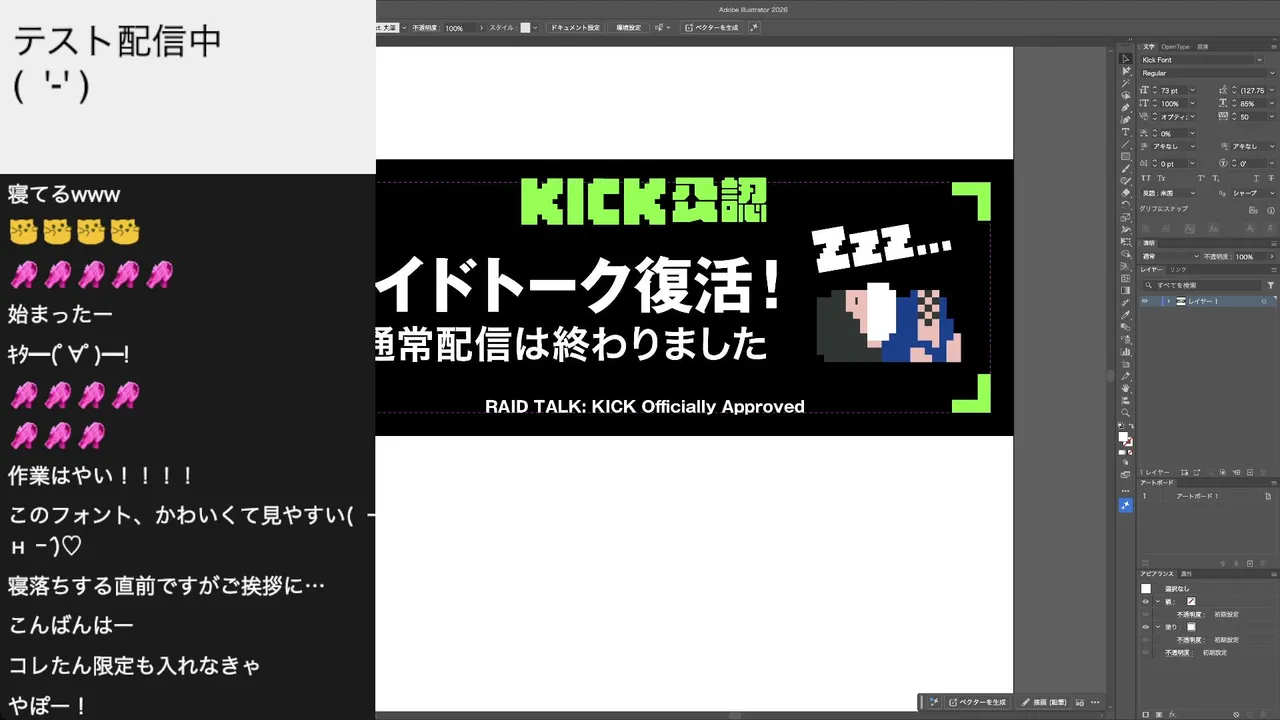Select the アピアランス appearance tab
The height and width of the screenshot is (720, 1280).
point(1158,574)
